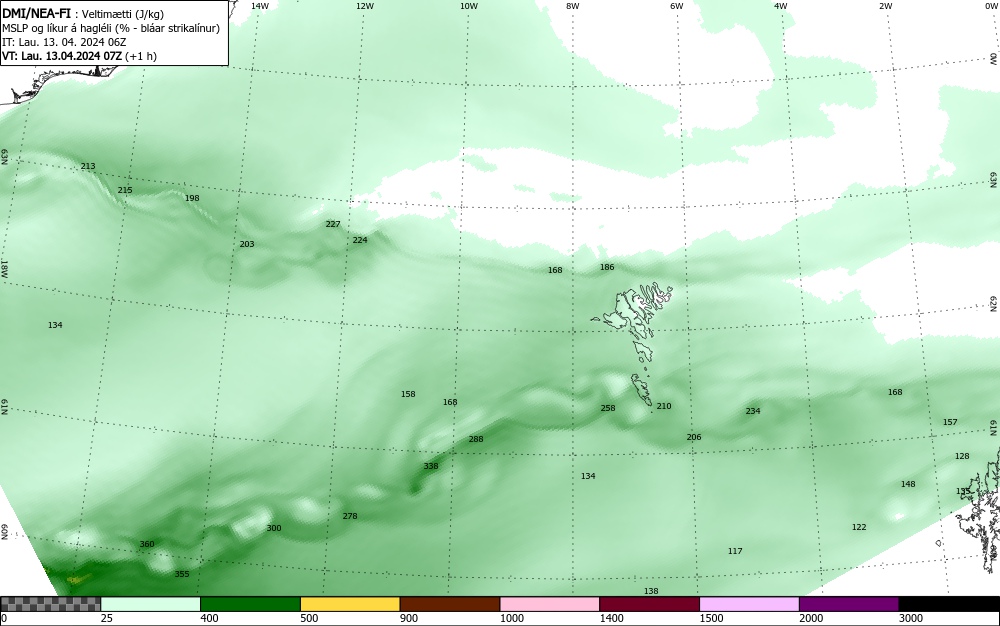Viewport: 1000px width, 626px height.
Task: Select the 'VT: Lau. 13.04.2024 07Z (+1 h)' line
Action: (79, 56)
